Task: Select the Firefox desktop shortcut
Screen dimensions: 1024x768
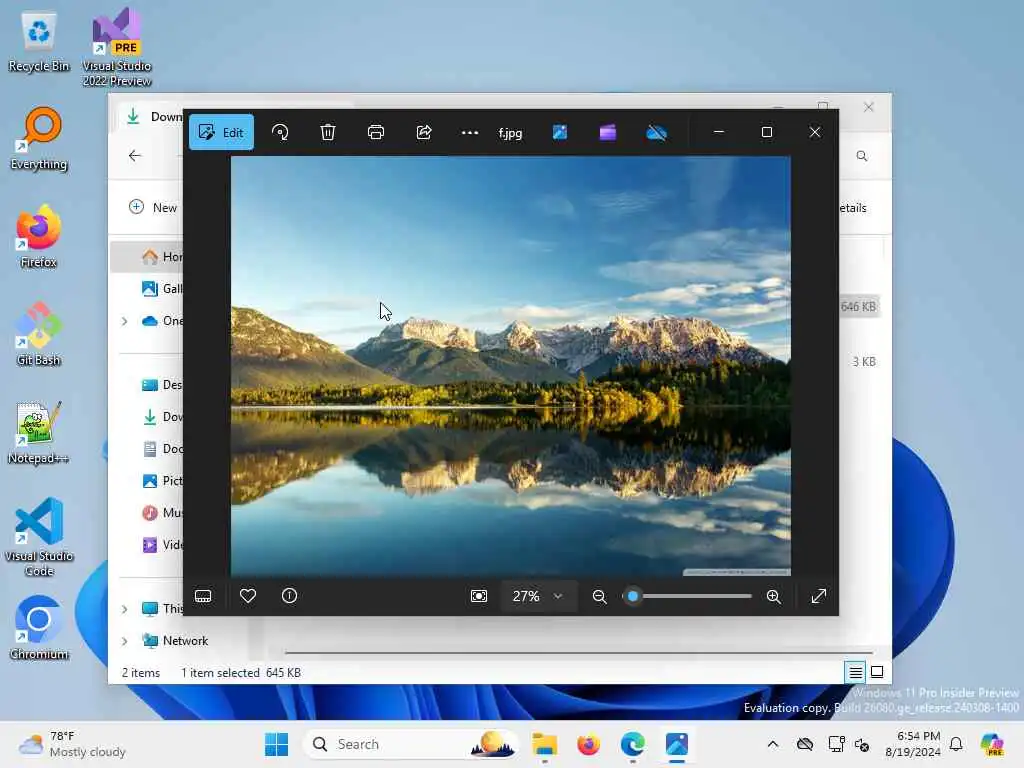Action: pos(39,237)
